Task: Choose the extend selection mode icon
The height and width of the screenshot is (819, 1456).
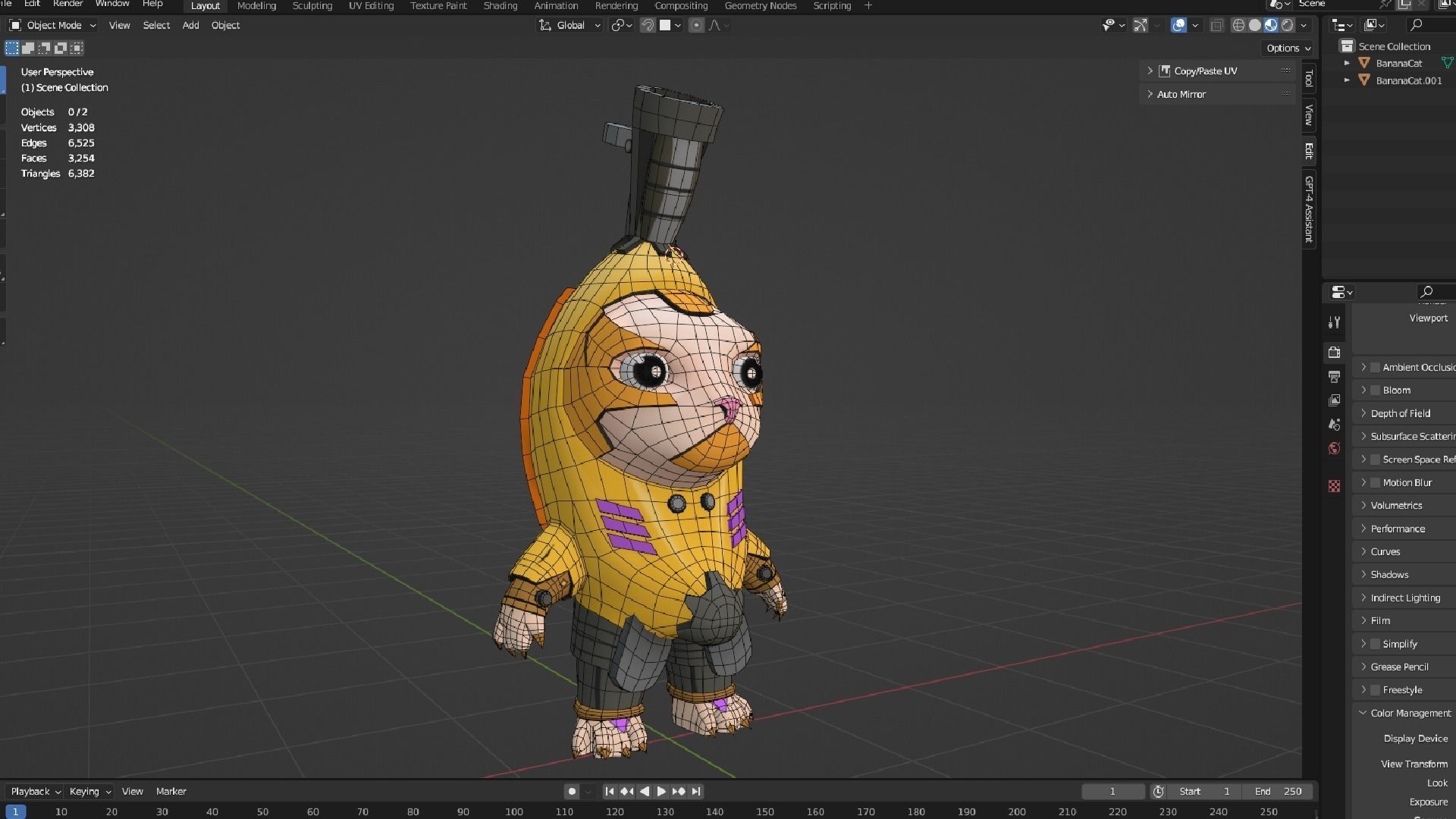Action: click(28, 48)
